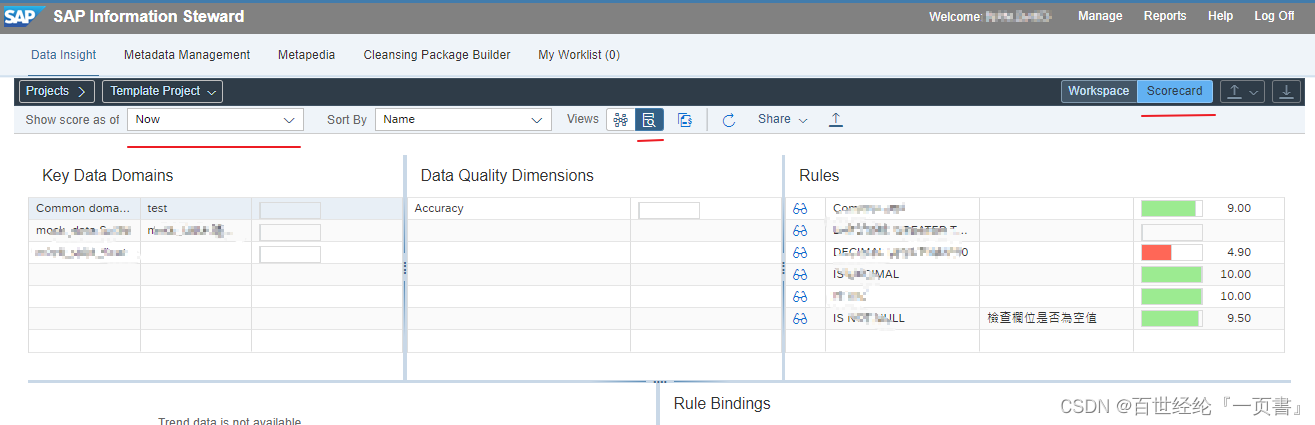
Task: Click the Projects breadcrumb button
Action: [x=57, y=91]
